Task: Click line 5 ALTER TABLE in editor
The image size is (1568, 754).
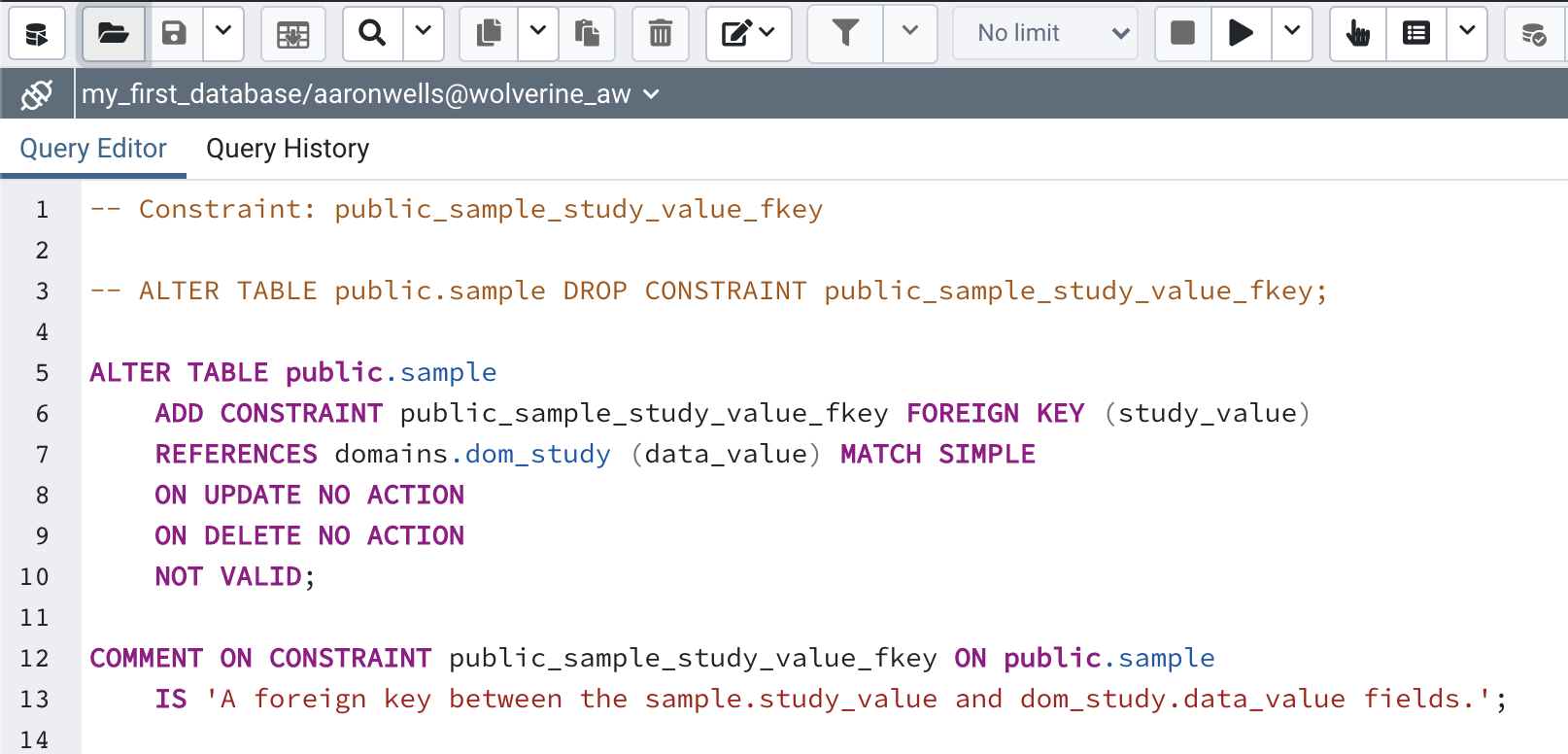Action: [x=179, y=373]
